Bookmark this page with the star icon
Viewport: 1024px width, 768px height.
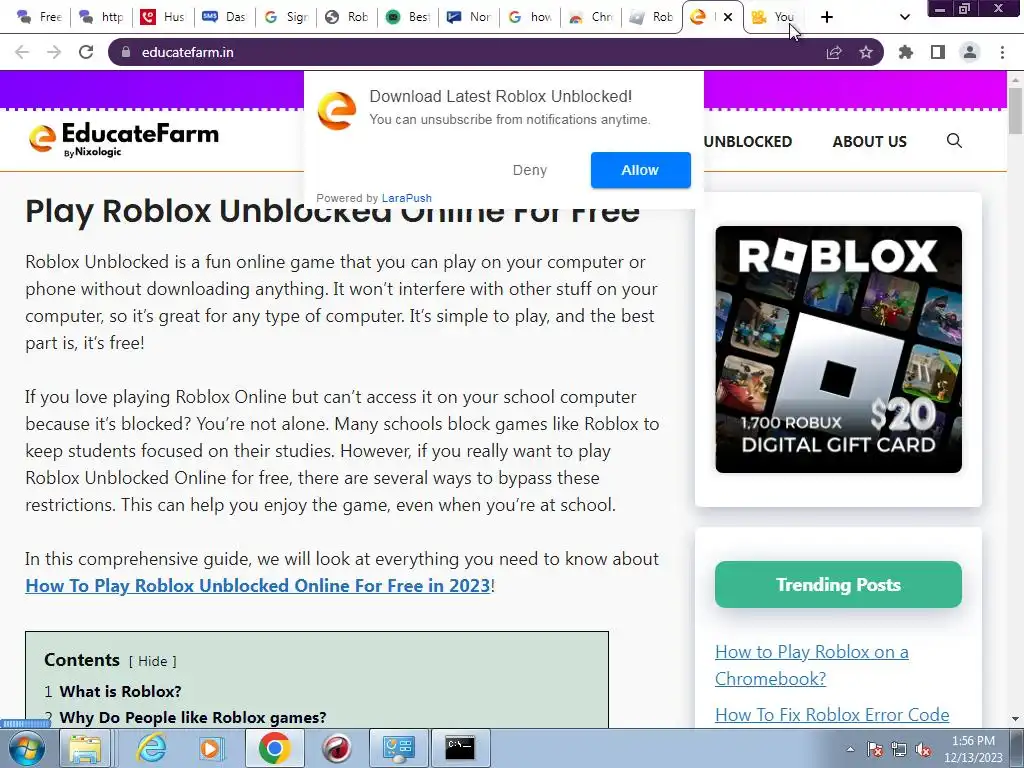pyautogui.click(x=866, y=52)
